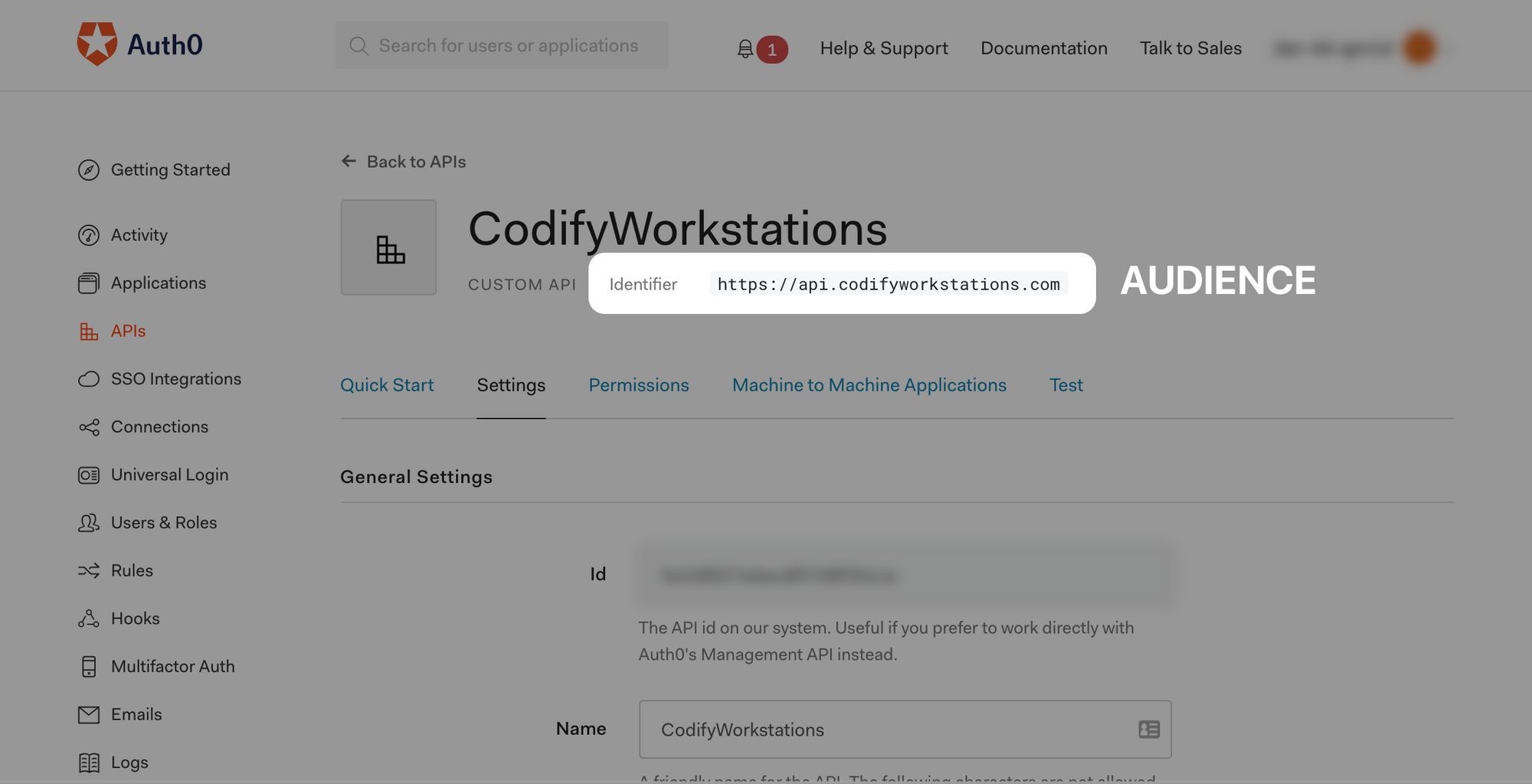Open the Hooks sidebar icon
The height and width of the screenshot is (784, 1532).
[88, 618]
